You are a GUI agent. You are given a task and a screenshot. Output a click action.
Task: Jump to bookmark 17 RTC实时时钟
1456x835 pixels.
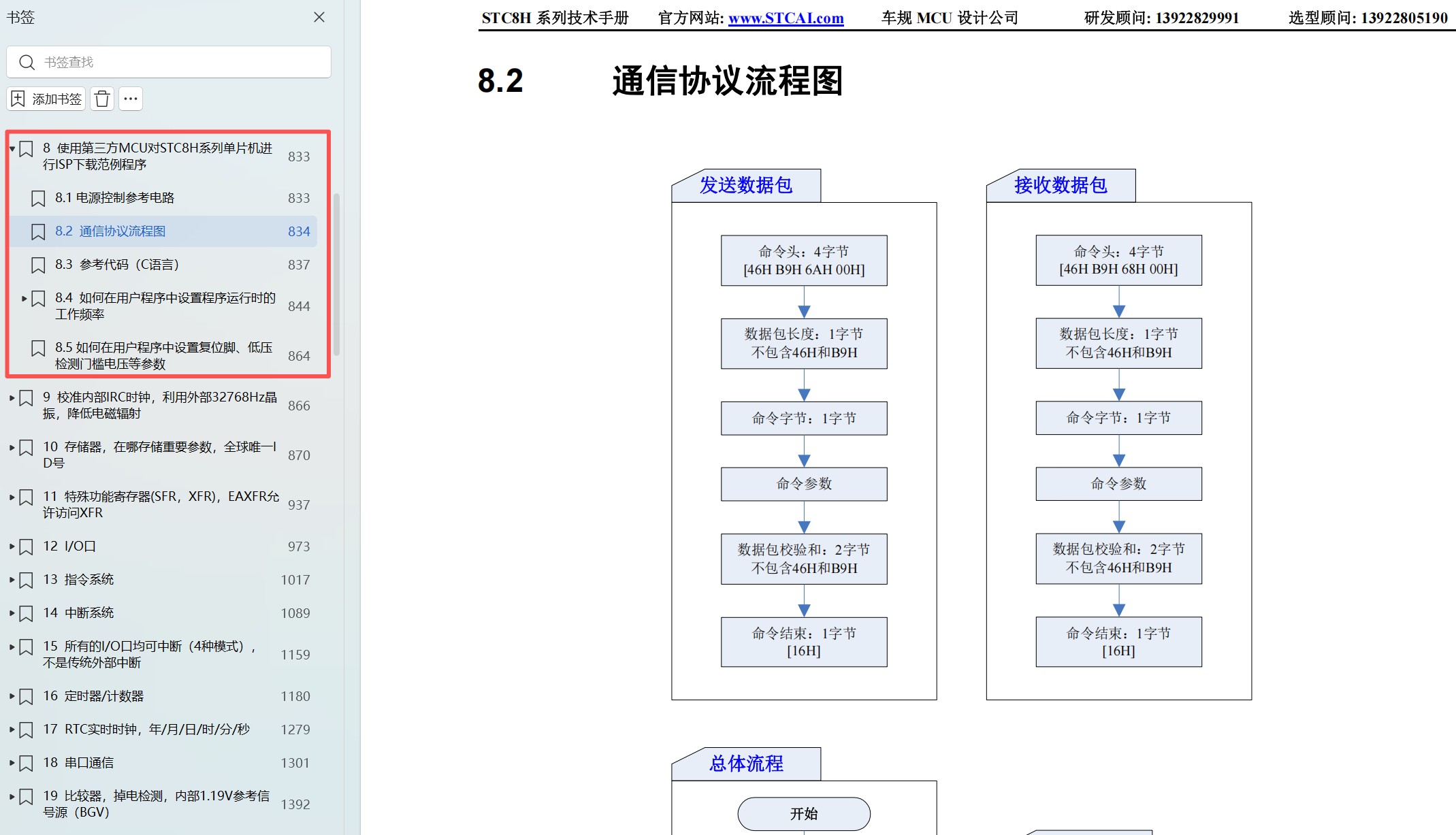tap(146, 730)
